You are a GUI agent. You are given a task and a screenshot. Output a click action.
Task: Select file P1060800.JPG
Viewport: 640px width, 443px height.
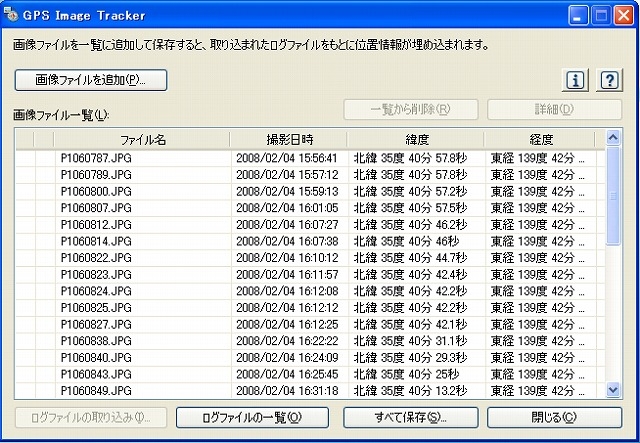tap(96, 191)
